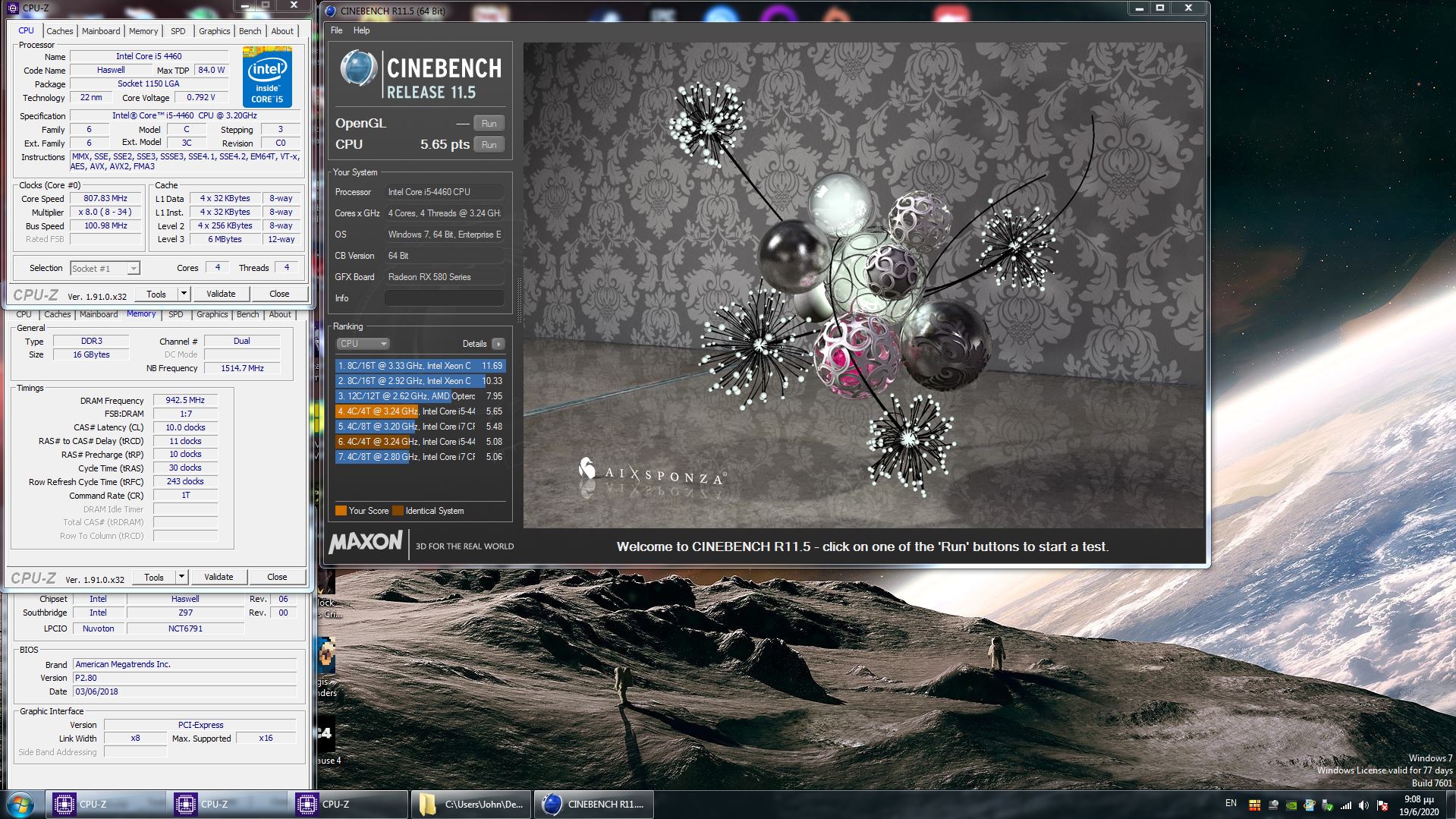The height and width of the screenshot is (819, 1456).
Task: Select Bench tab in the CPU-Z Memory window
Action: 247,314
